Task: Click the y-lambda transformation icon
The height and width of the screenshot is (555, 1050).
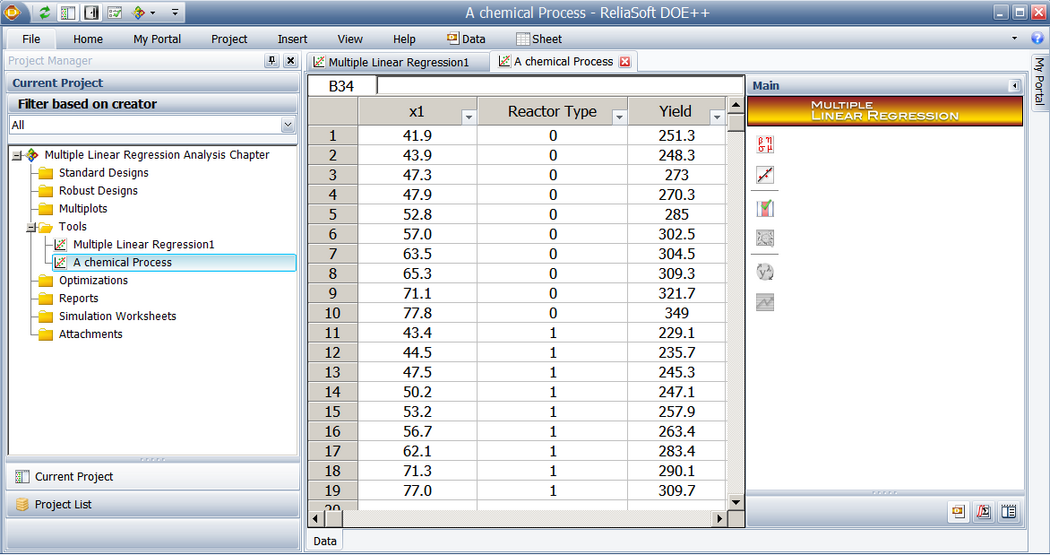Action: pos(765,272)
